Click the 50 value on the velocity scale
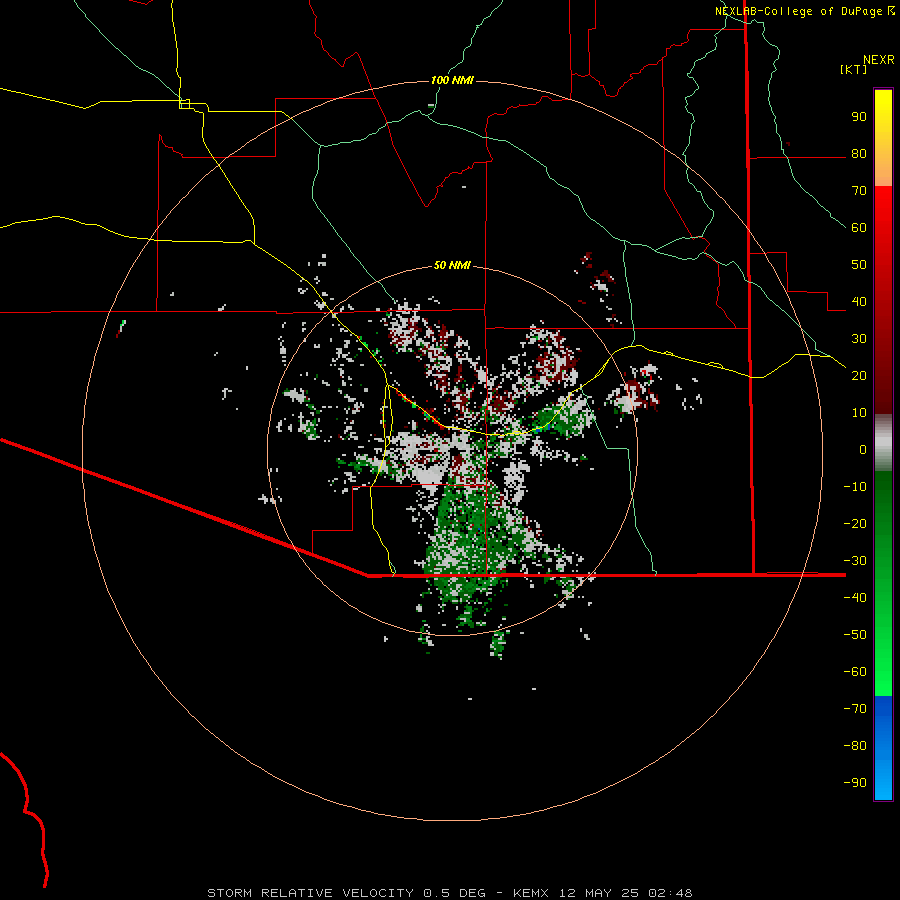 point(859,265)
